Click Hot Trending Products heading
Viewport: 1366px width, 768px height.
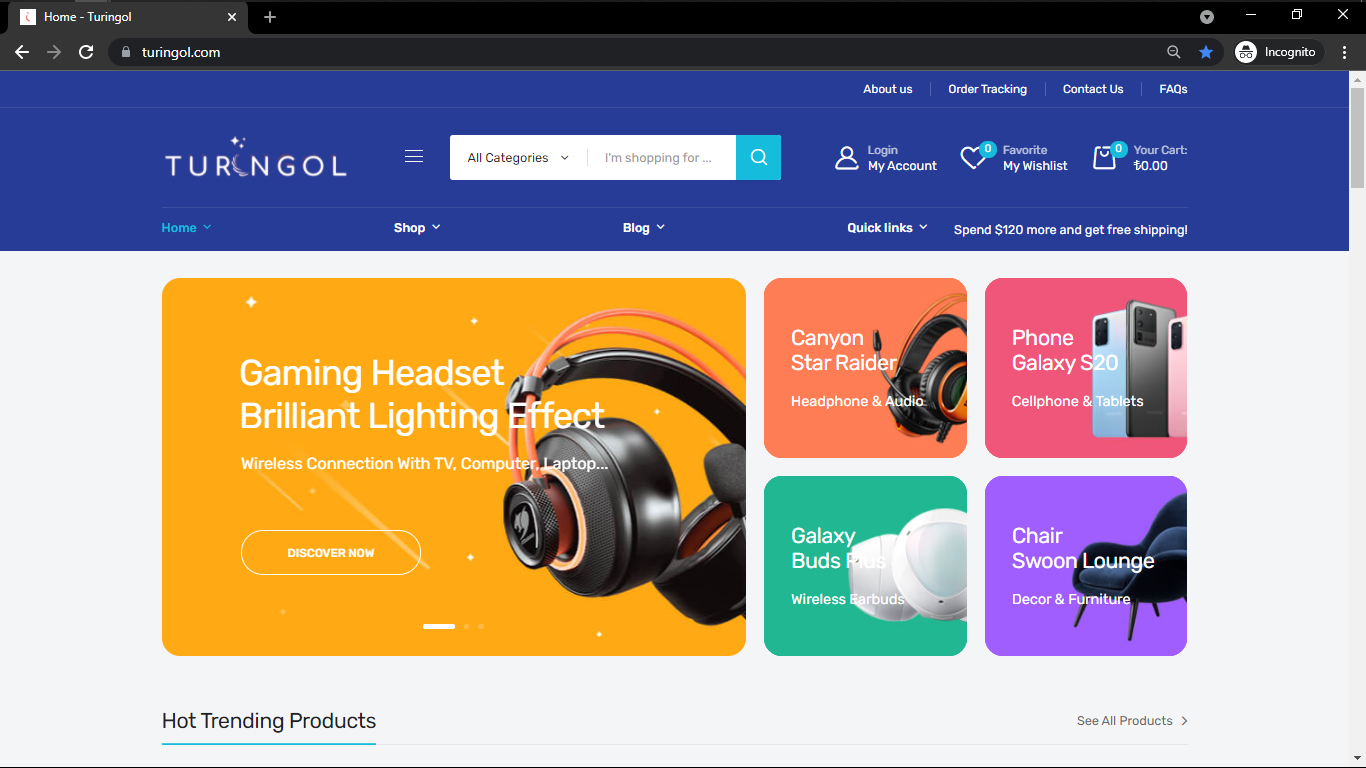pos(269,721)
